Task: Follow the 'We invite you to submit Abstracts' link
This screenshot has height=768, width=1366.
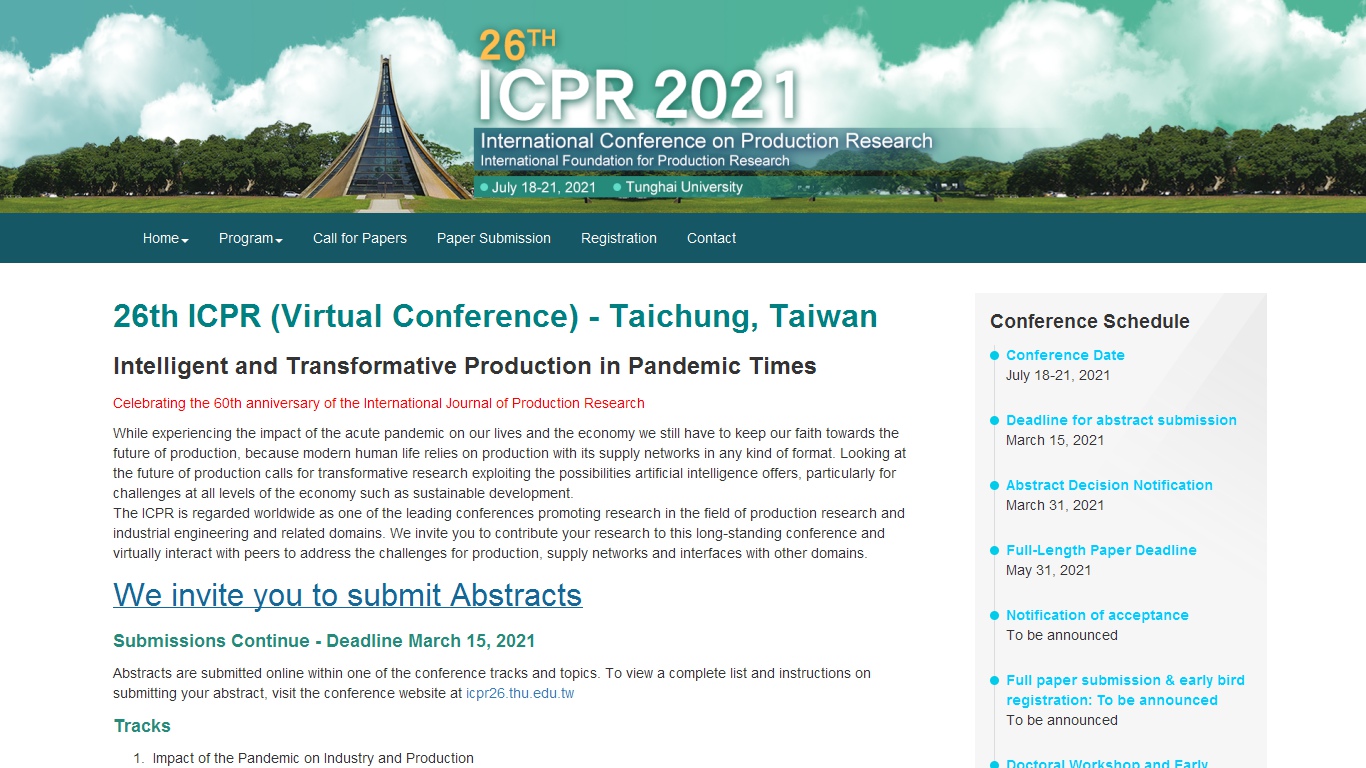Action: tap(347, 595)
